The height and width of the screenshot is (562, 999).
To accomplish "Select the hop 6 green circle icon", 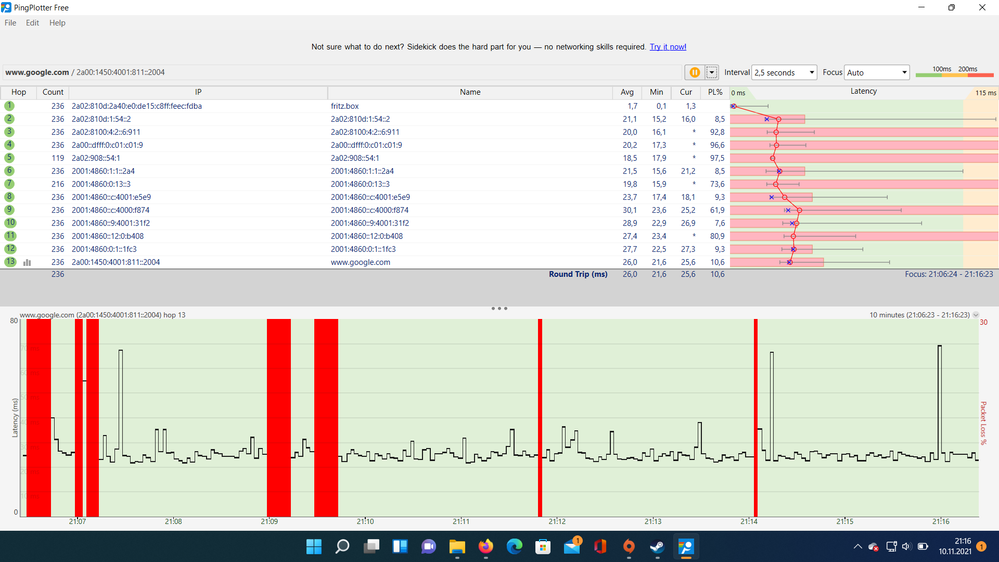I will point(10,171).
